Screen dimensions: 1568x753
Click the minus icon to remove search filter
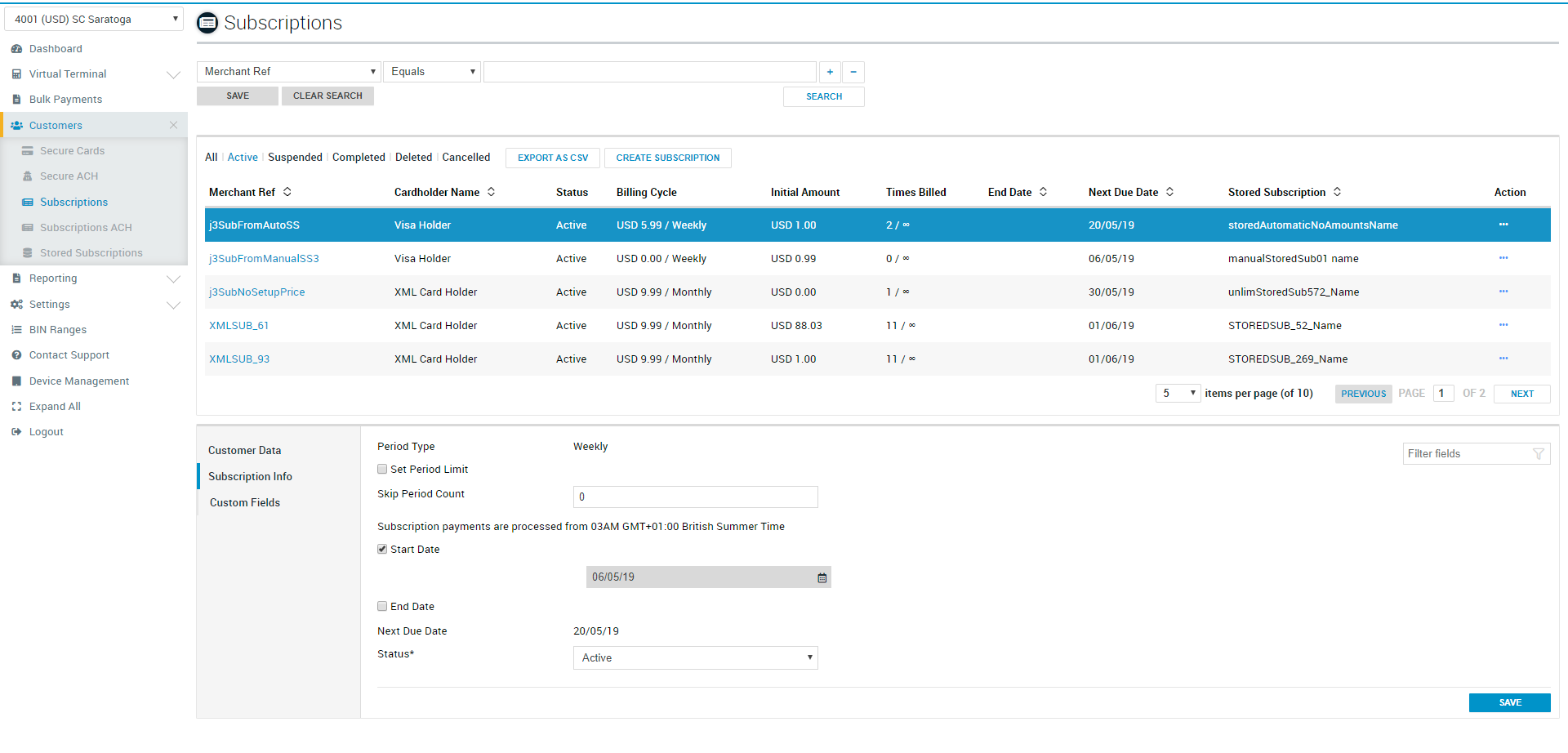pos(853,72)
